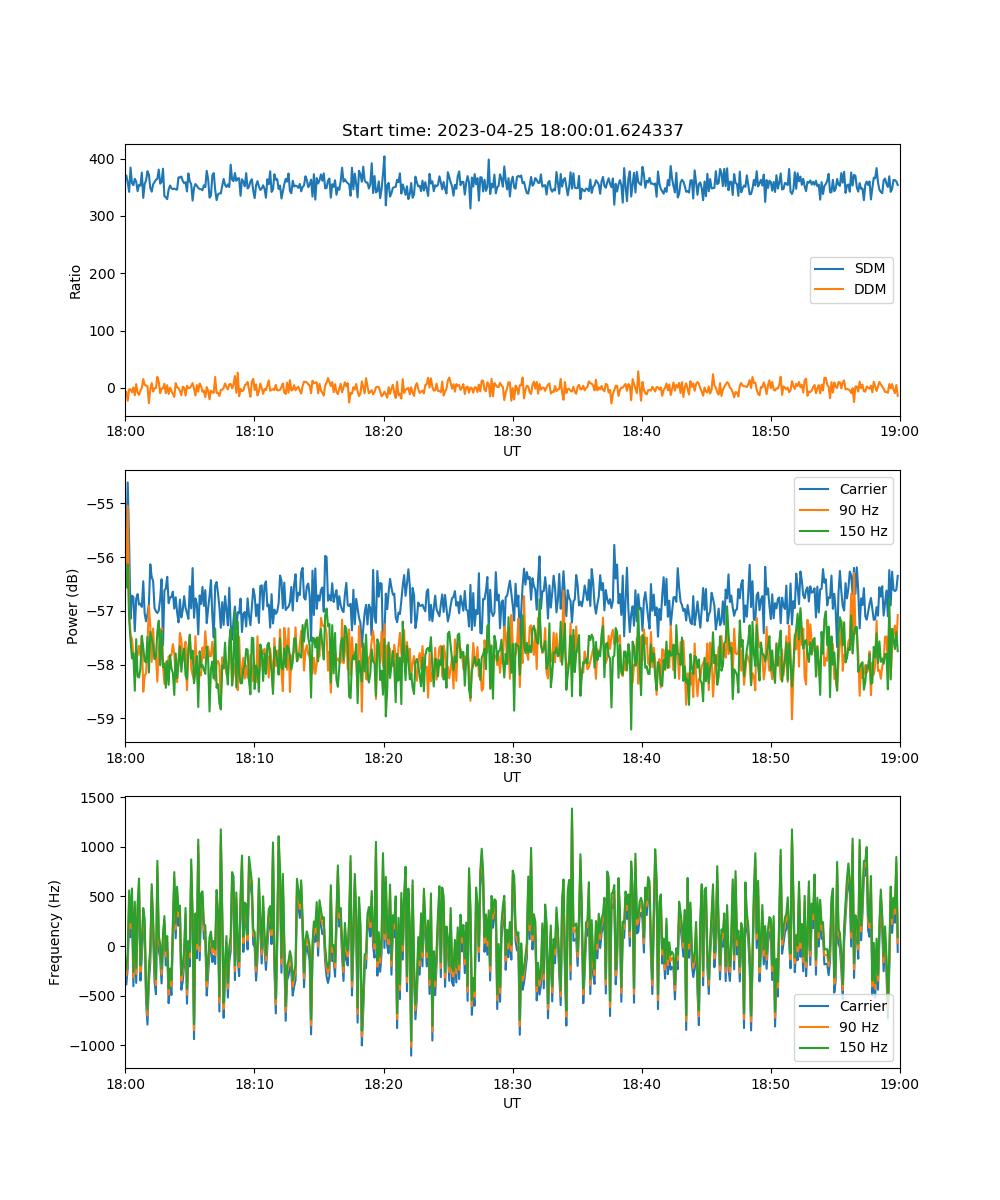The height and width of the screenshot is (1200, 1000).
Task: Click the UT x-axis label under Frequency plot
Action: [x=512, y=1103]
